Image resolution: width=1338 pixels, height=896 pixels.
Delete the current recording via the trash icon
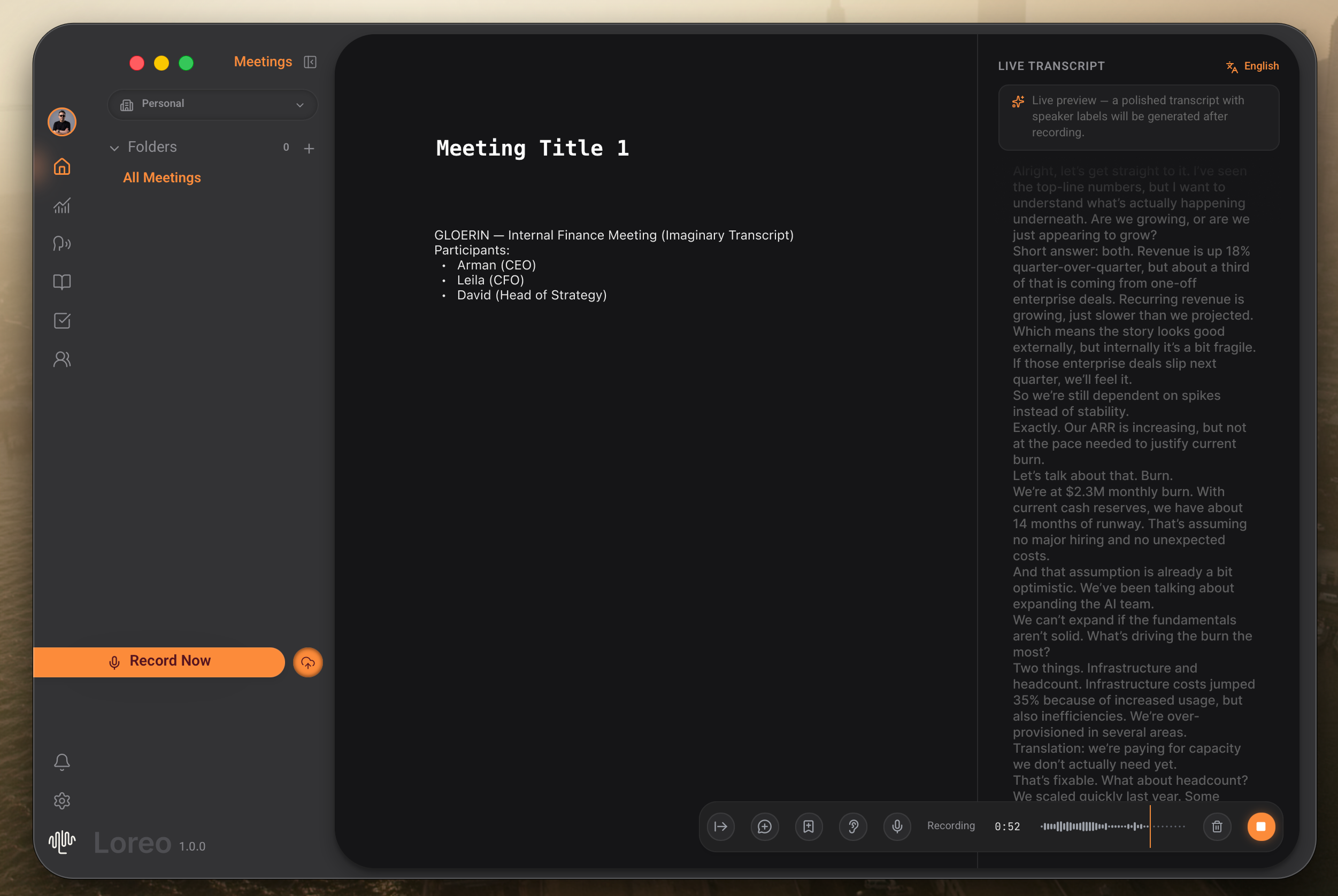click(1217, 827)
